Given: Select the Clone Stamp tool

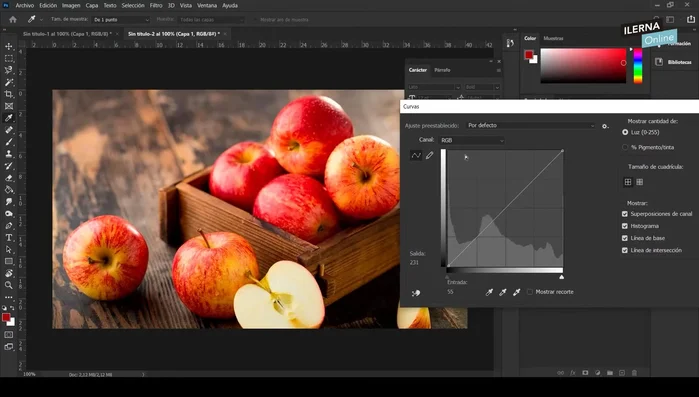Looking at the screenshot, I should coord(8,154).
